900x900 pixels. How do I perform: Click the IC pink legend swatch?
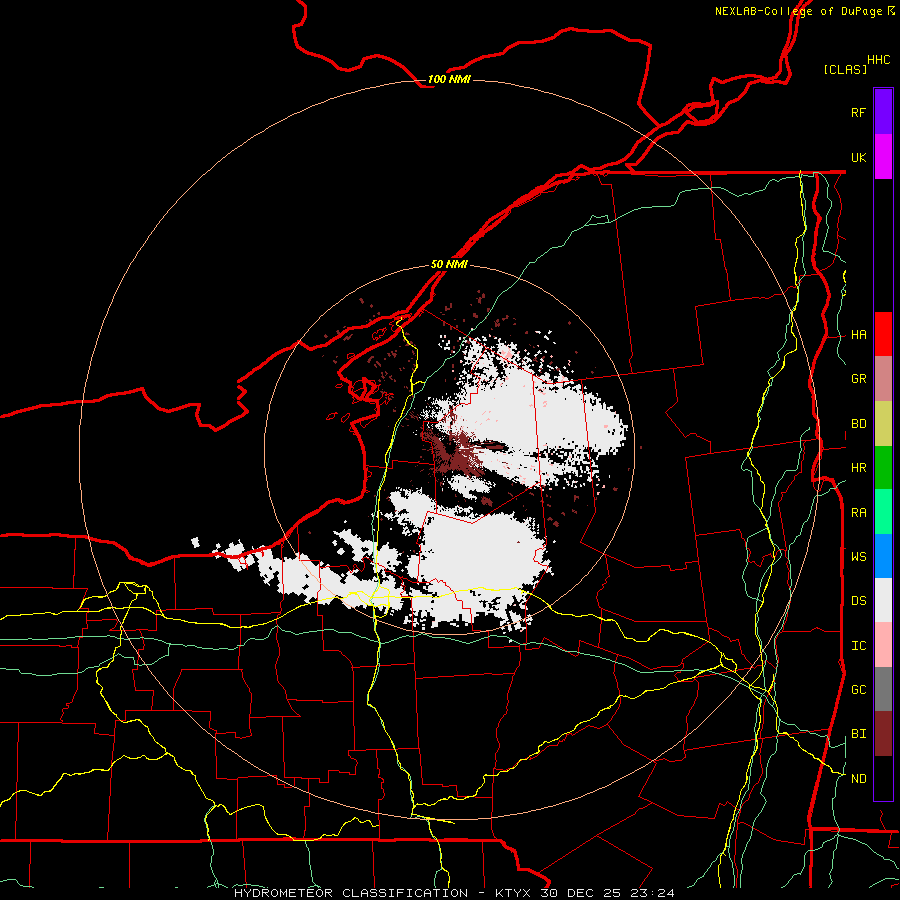click(883, 645)
